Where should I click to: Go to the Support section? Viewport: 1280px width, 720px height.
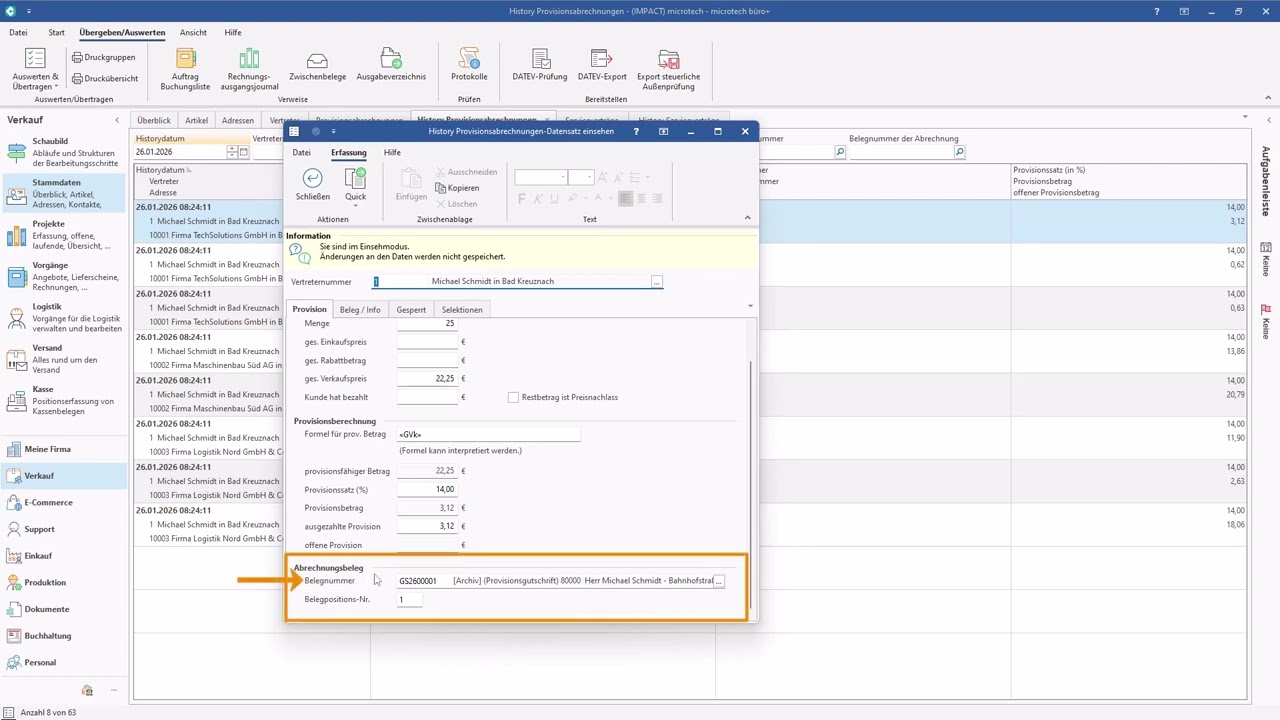tap(65, 529)
